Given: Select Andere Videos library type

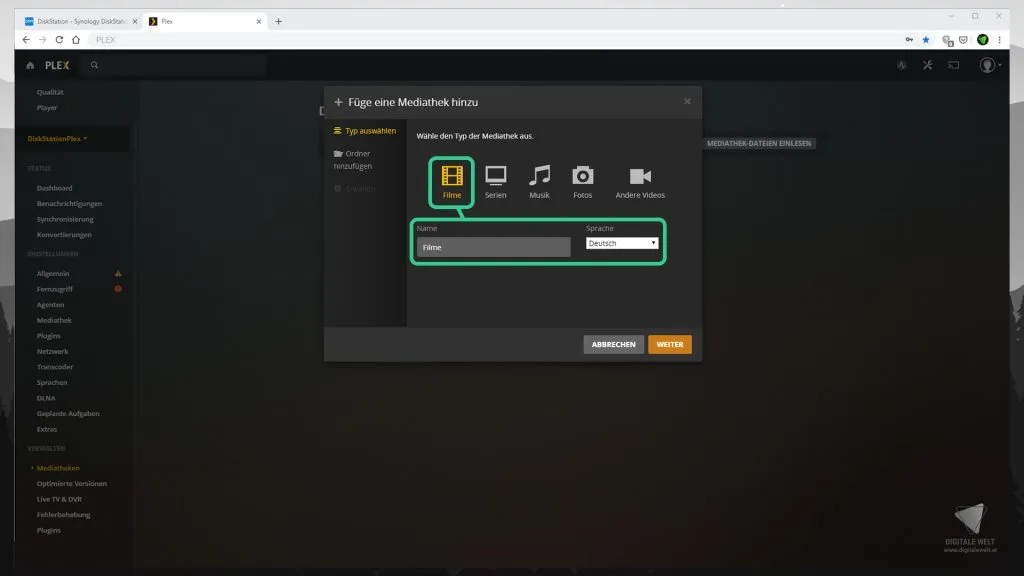Looking at the screenshot, I should pyautogui.click(x=639, y=182).
